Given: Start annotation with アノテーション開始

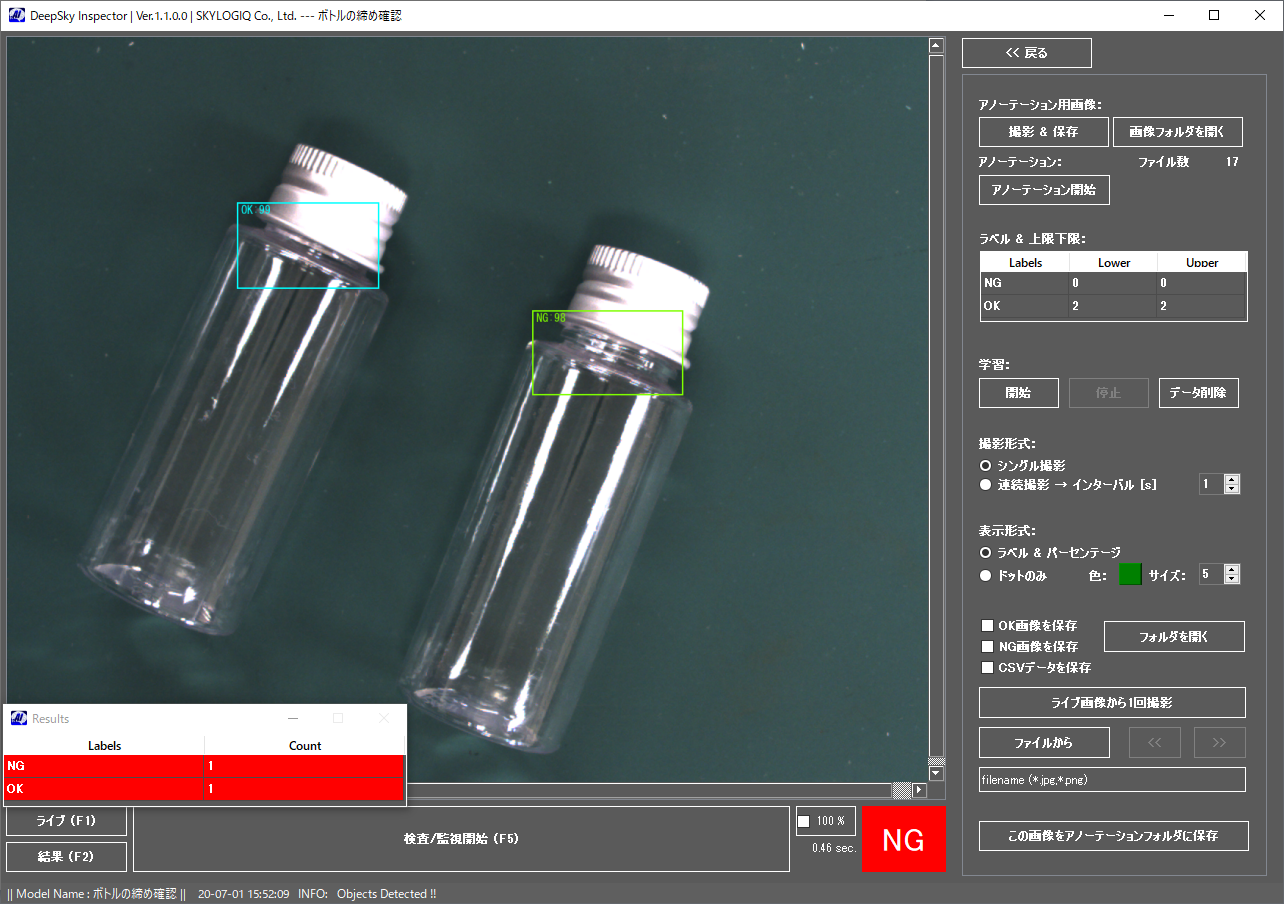Looking at the screenshot, I should pos(1044,189).
